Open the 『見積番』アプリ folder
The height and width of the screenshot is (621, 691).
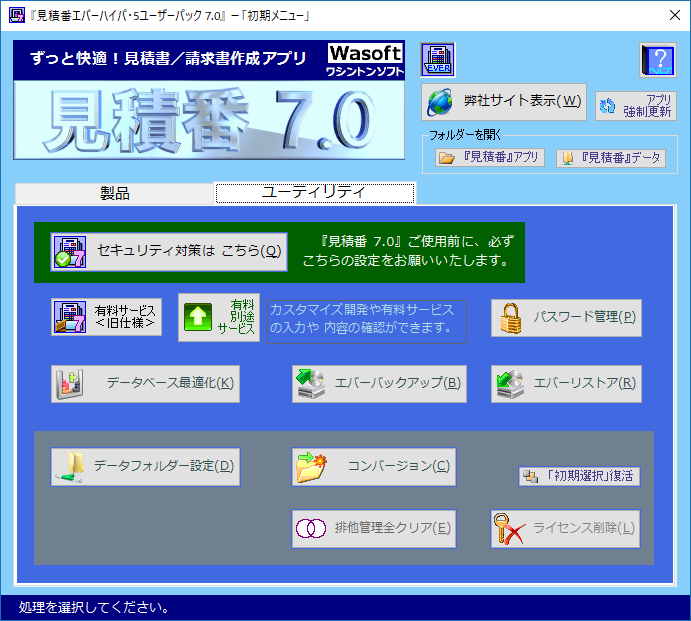pyautogui.click(x=490, y=158)
